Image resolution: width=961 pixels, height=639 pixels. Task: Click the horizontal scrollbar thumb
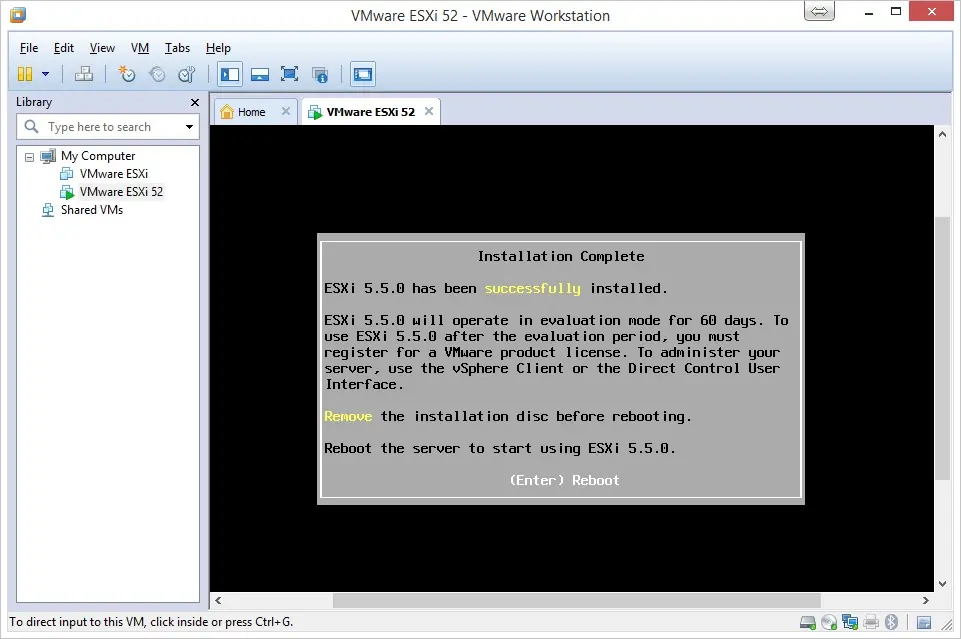577,600
